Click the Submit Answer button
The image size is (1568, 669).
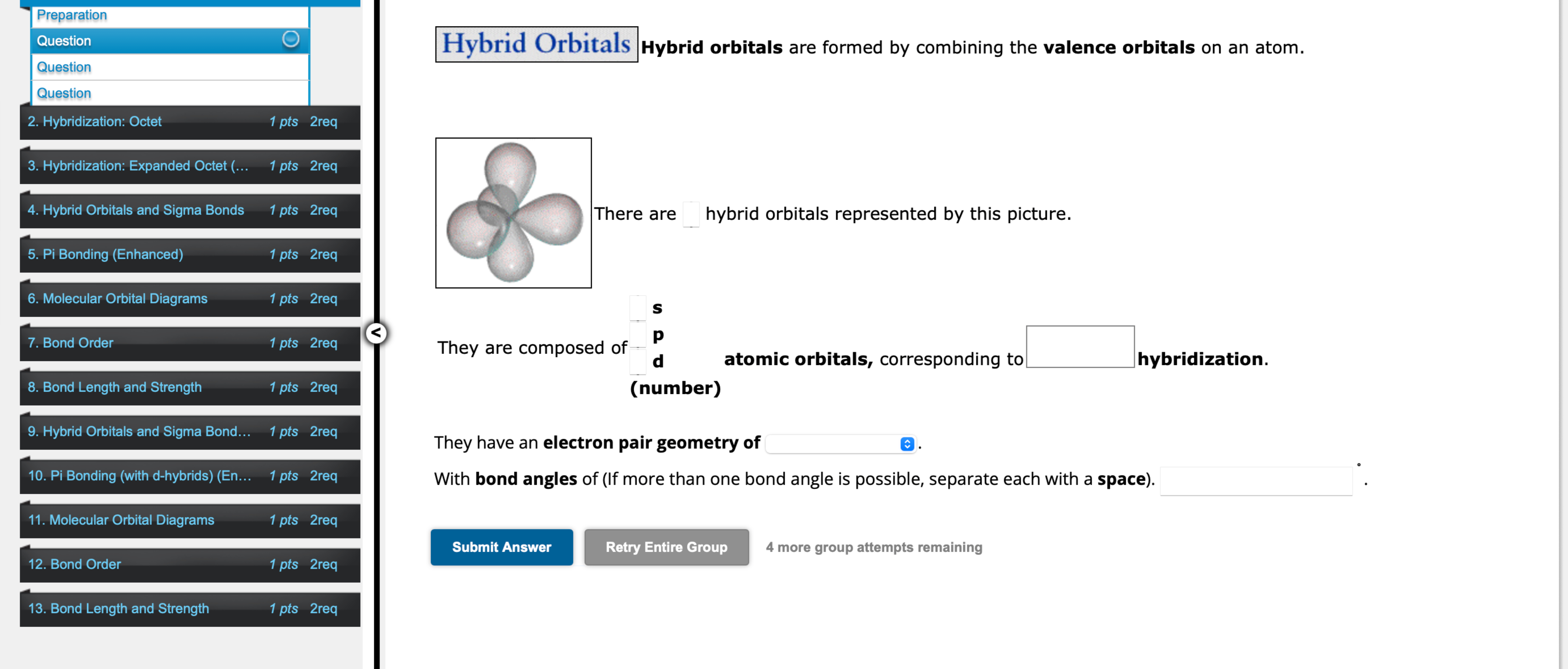coord(502,547)
